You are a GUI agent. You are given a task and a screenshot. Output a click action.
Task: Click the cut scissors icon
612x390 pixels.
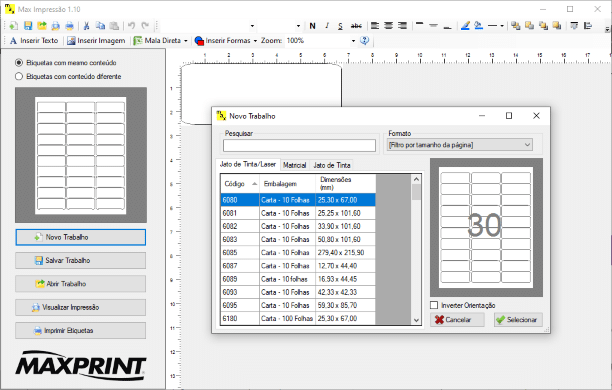tap(86, 26)
